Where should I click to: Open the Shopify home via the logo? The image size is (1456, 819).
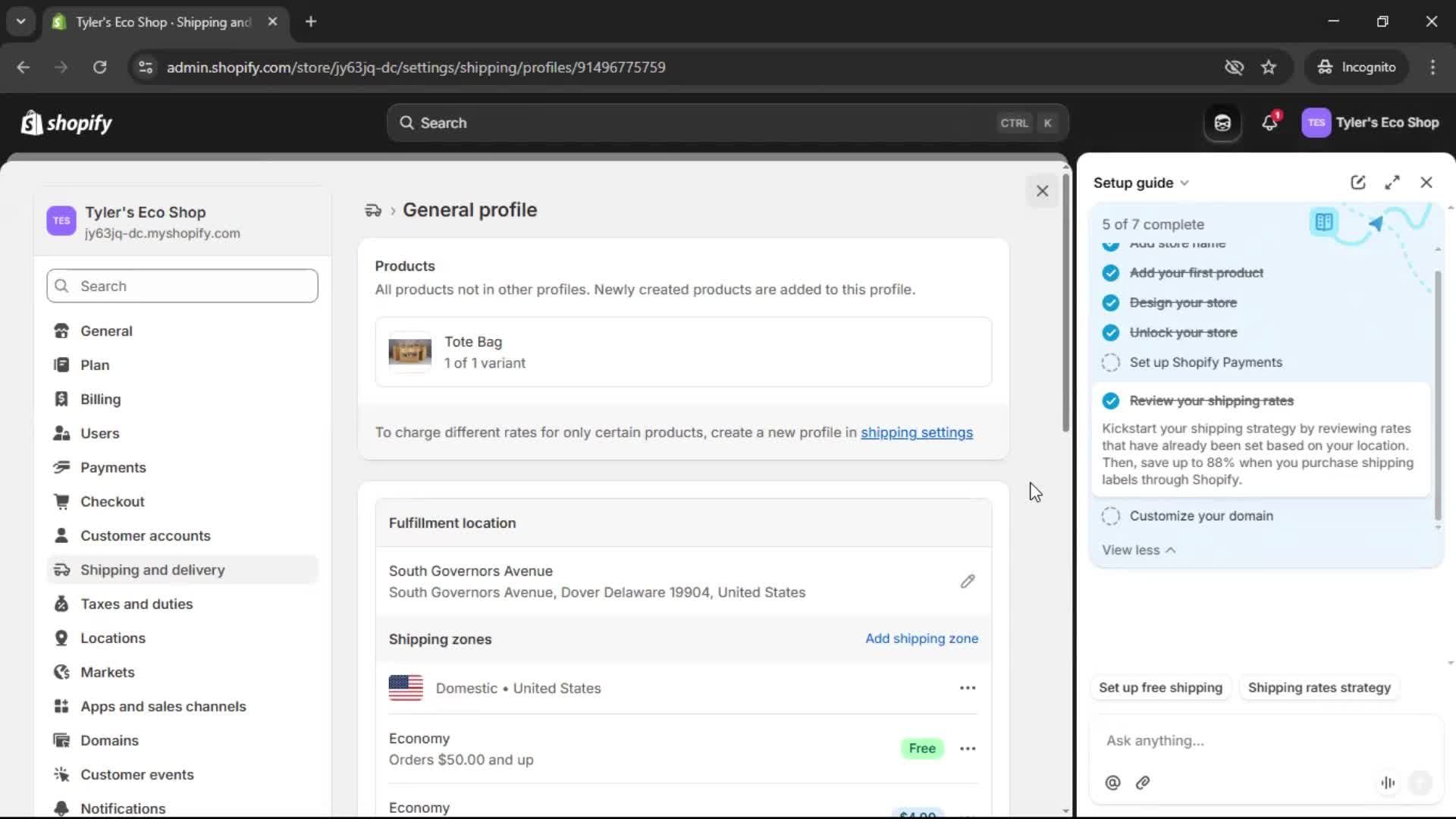click(x=66, y=123)
